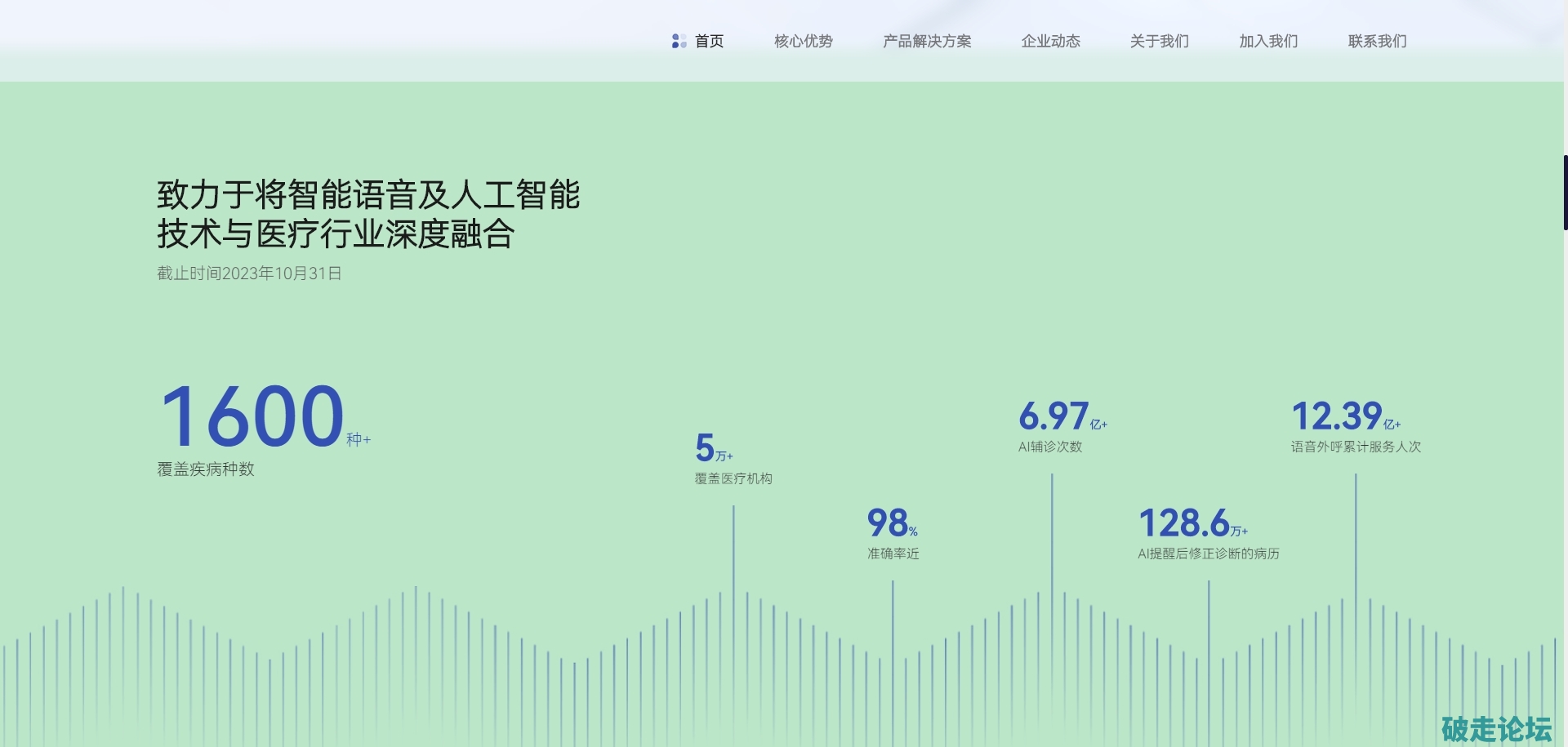Screen dimensions: 1568x747
Task: Click the 语音外呼累计服务人次 caption
Action: pyautogui.click(x=1355, y=447)
